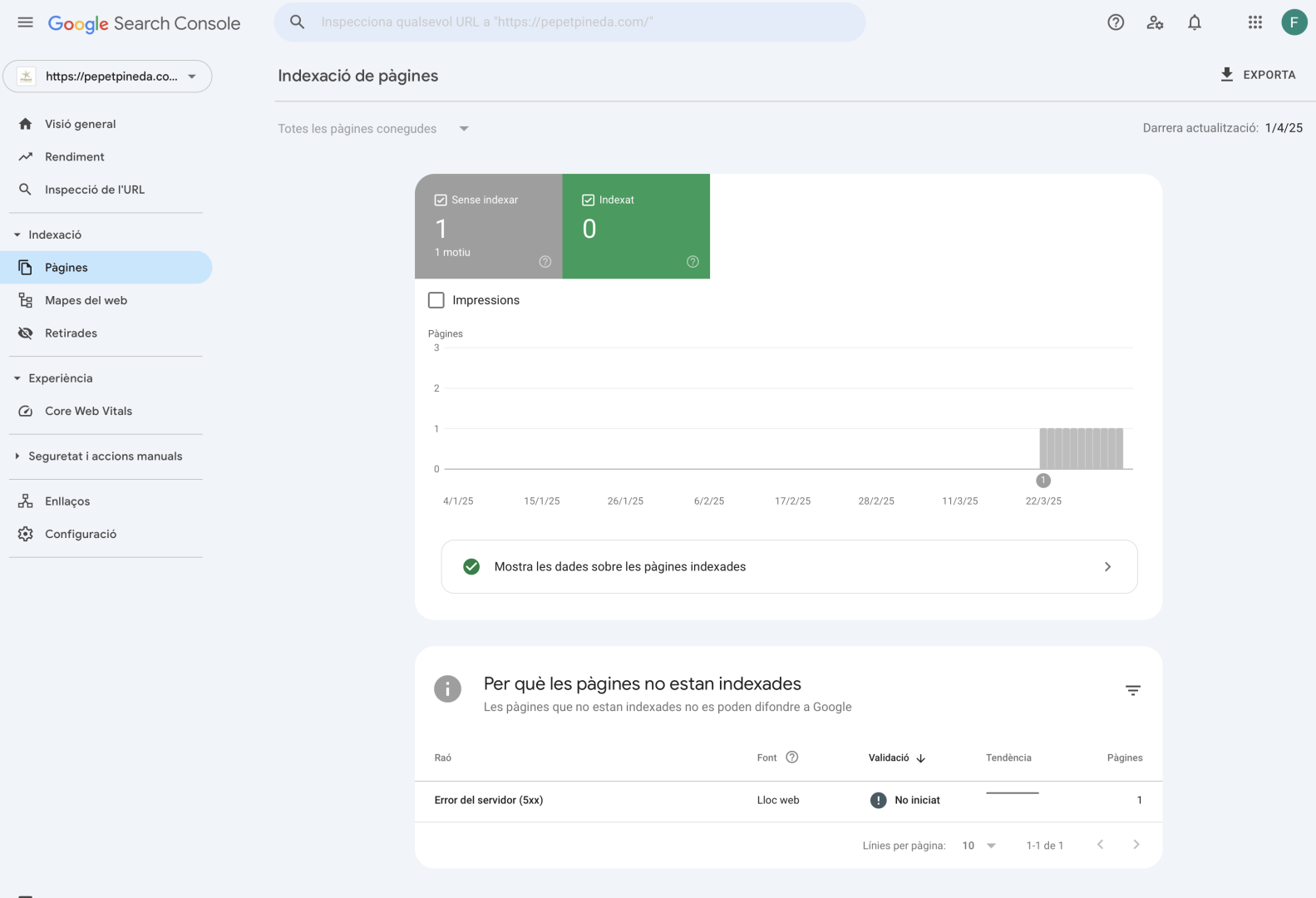Click the 1/4/25 last update date

tap(1284, 128)
